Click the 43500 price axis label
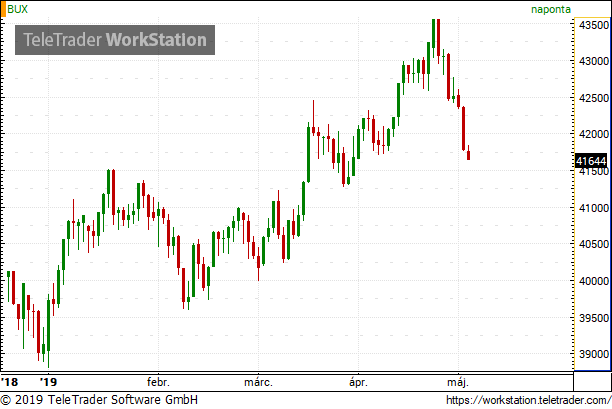 [x=593, y=25]
